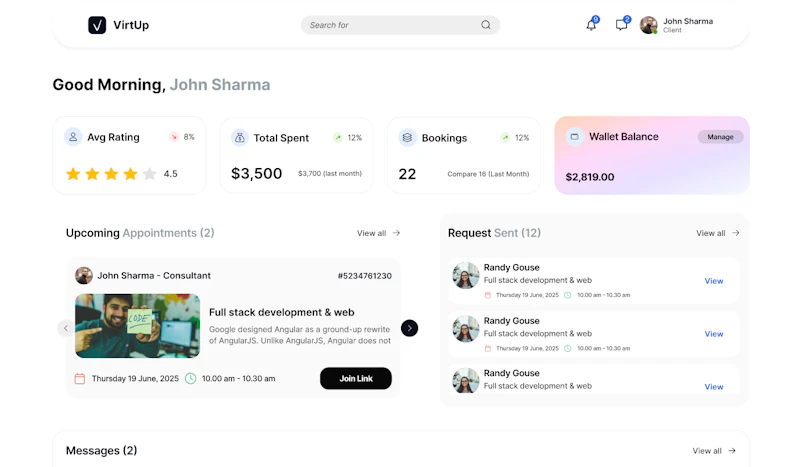Click Compare 16 (Last Month) text
Image resolution: width=800 pixels, height=467 pixels.
(488, 174)
